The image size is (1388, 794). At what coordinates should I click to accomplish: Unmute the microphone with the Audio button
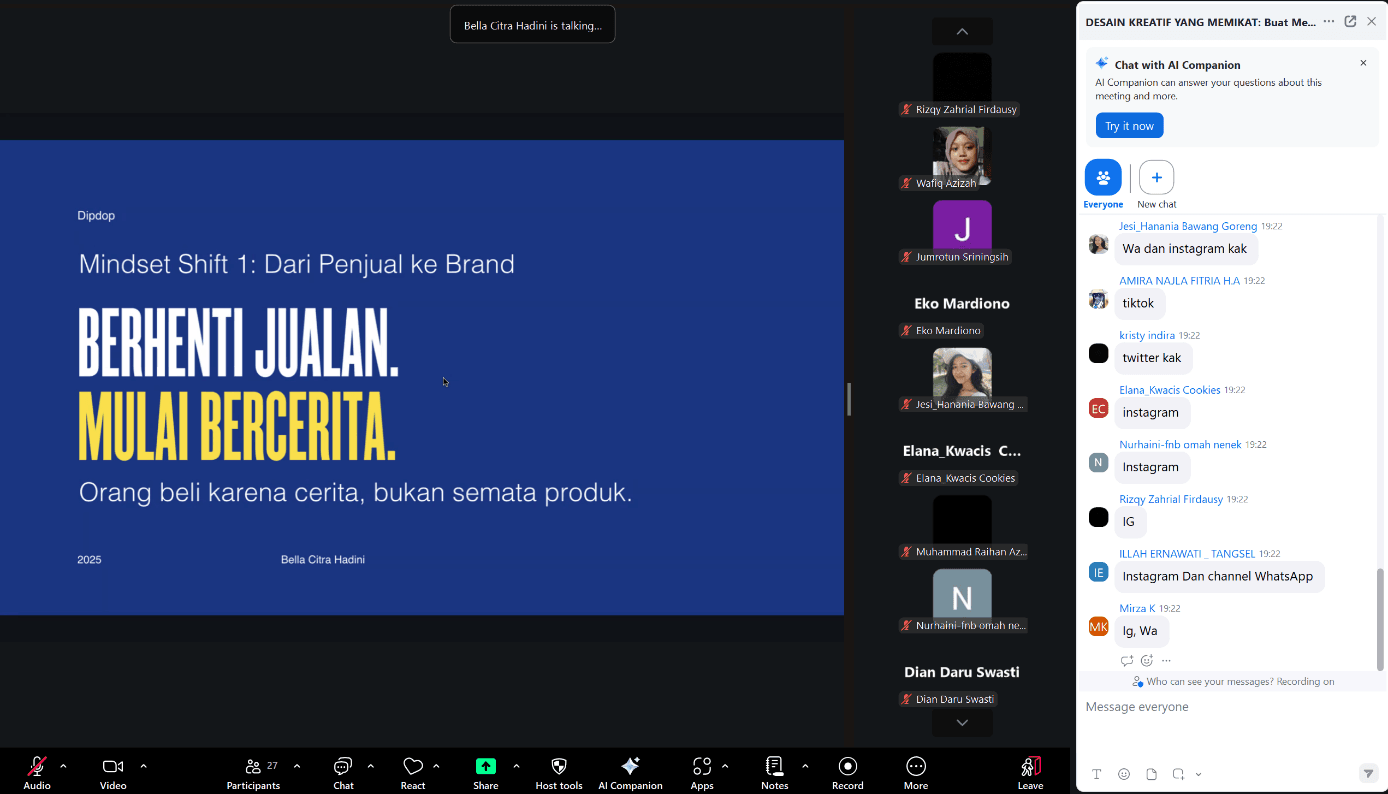coord(37,767)
